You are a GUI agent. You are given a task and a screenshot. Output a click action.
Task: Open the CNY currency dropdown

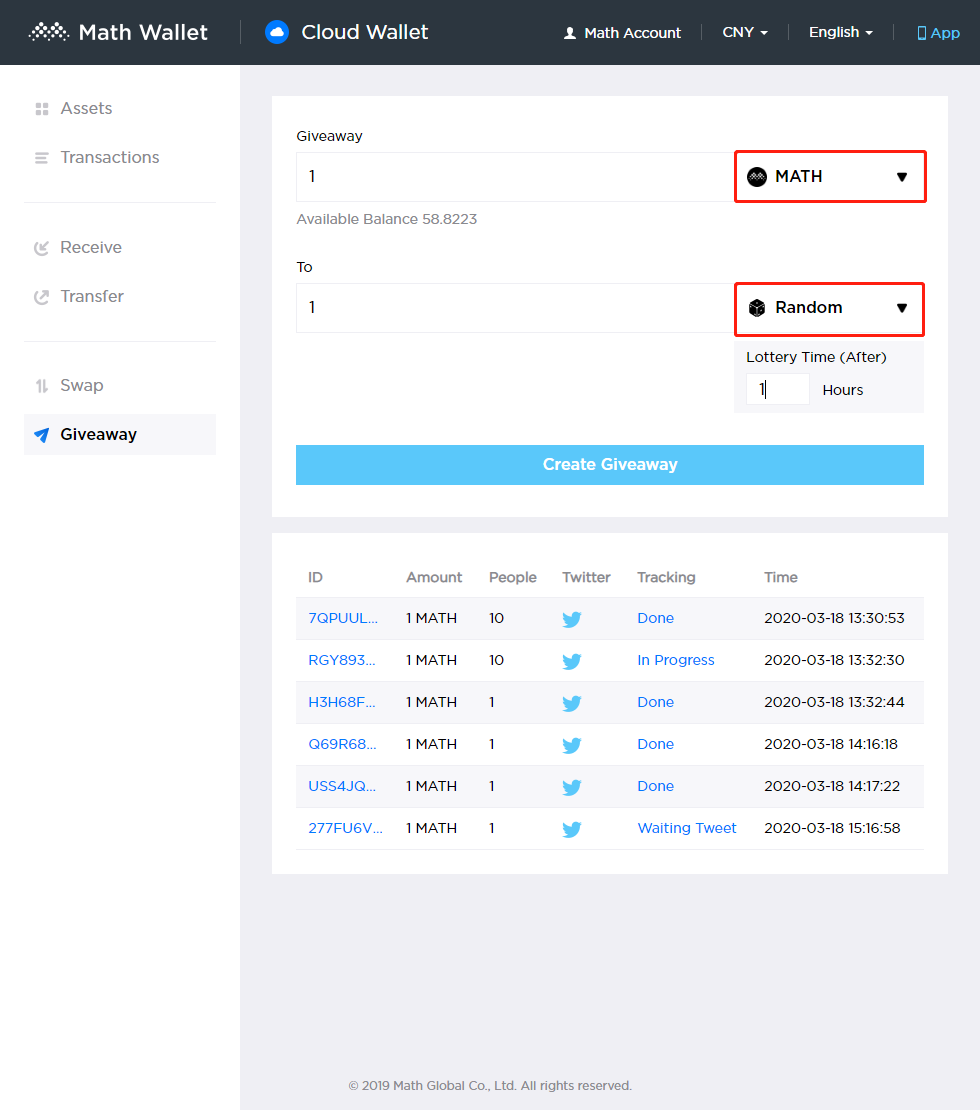[x=744, y=32]
